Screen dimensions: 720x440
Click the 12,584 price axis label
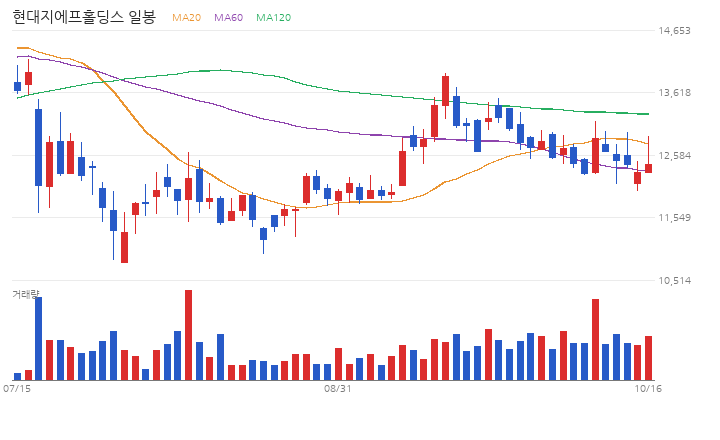(674, 156)
